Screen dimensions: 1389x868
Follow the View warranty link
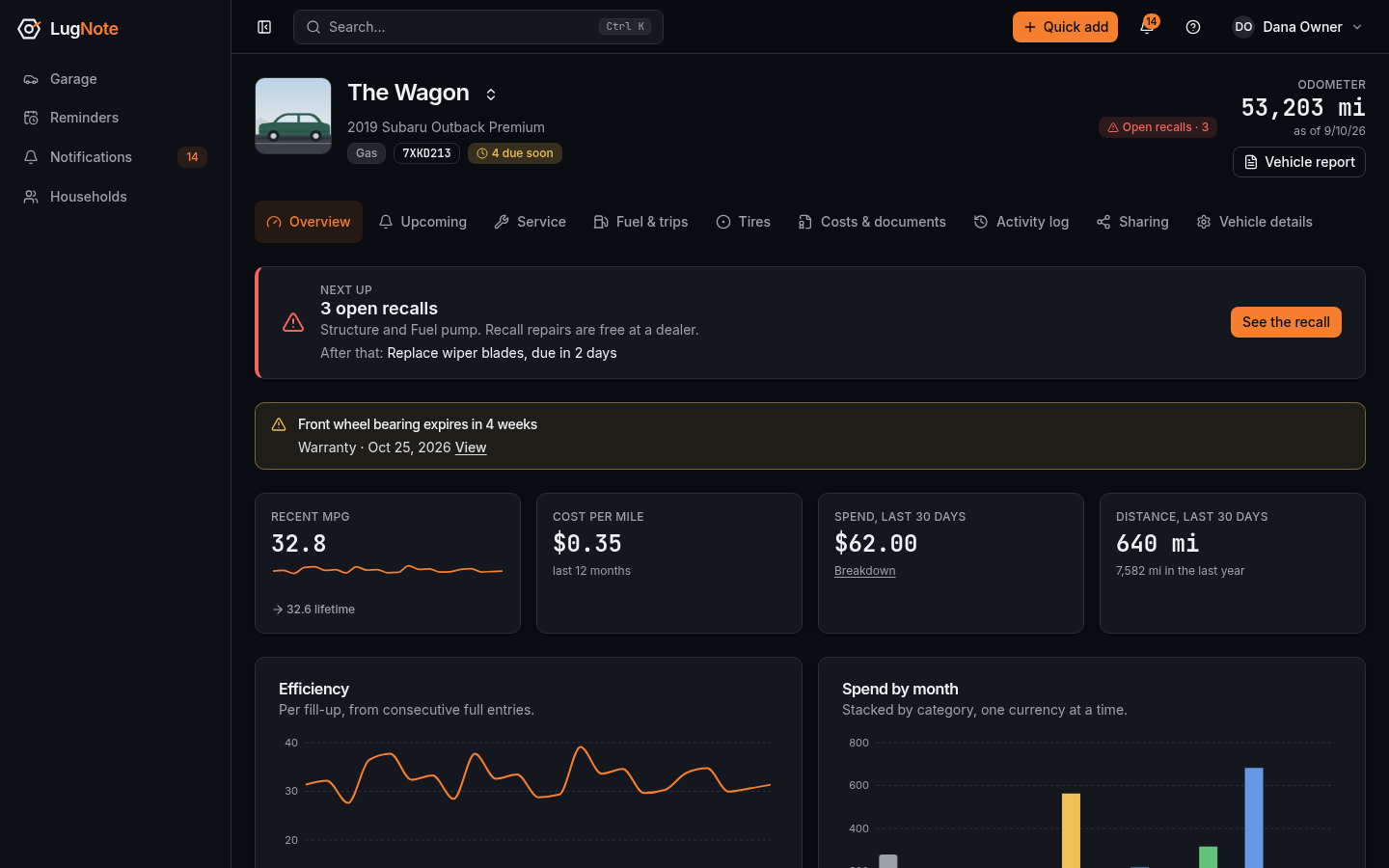coord(471,448)
